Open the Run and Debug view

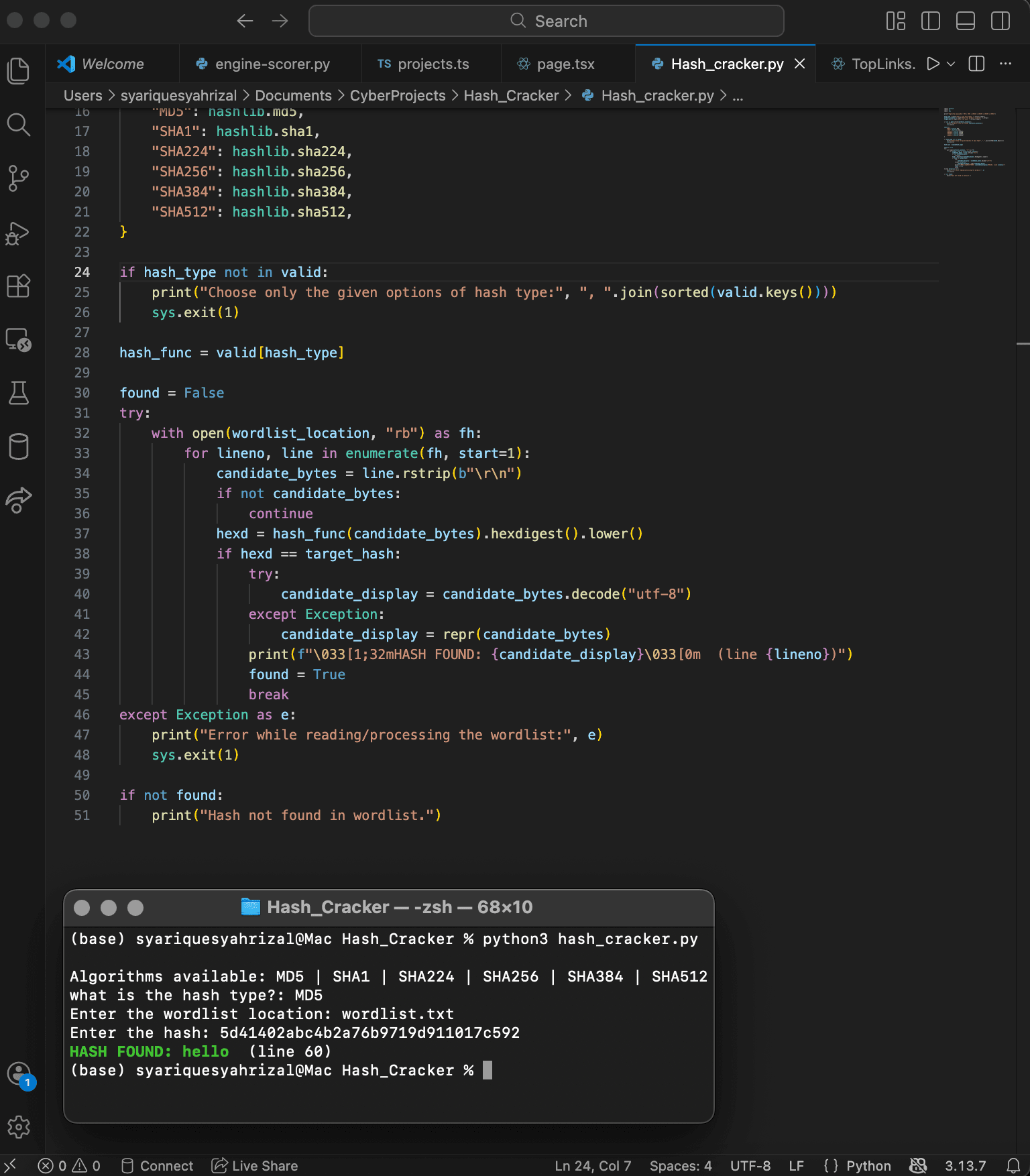[x=18, y=233]
